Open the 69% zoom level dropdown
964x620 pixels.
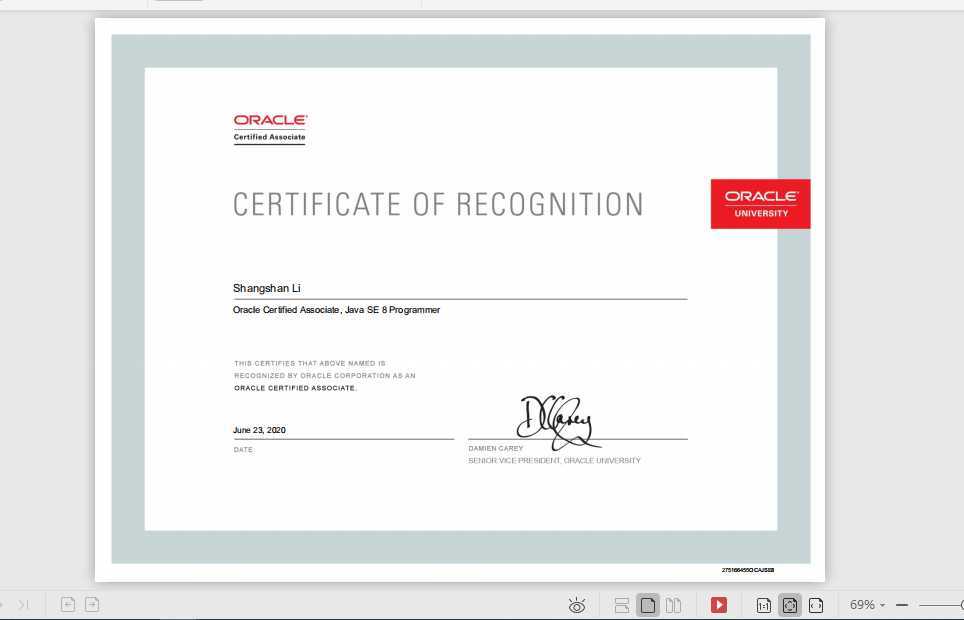(867, 605)
